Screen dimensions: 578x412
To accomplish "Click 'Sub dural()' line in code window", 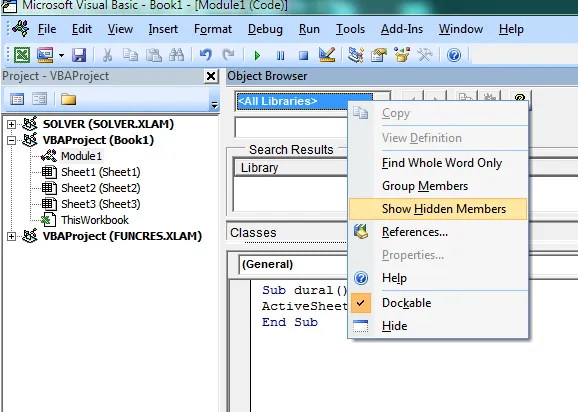I will [x=304, y=290].
